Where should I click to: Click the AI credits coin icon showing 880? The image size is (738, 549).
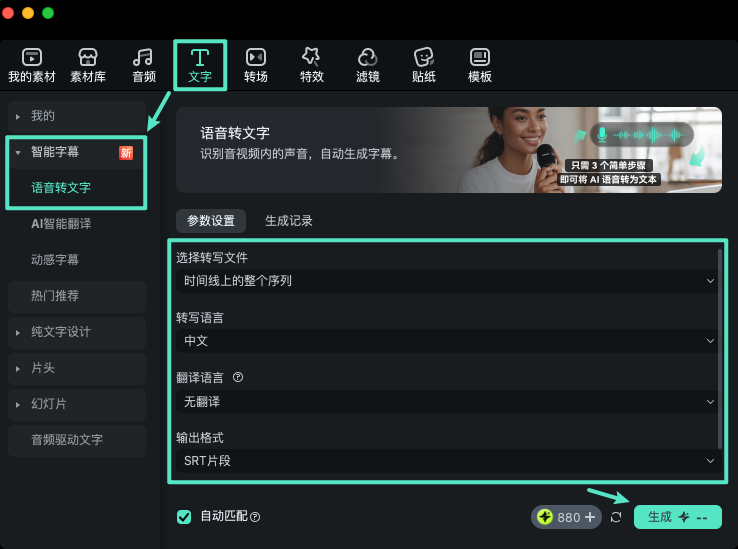545,517
